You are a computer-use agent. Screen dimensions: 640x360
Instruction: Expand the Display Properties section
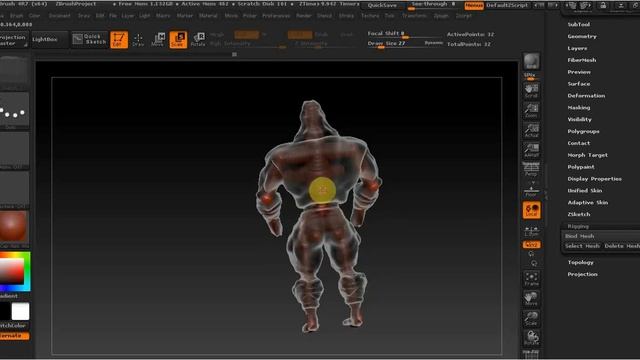594,179
